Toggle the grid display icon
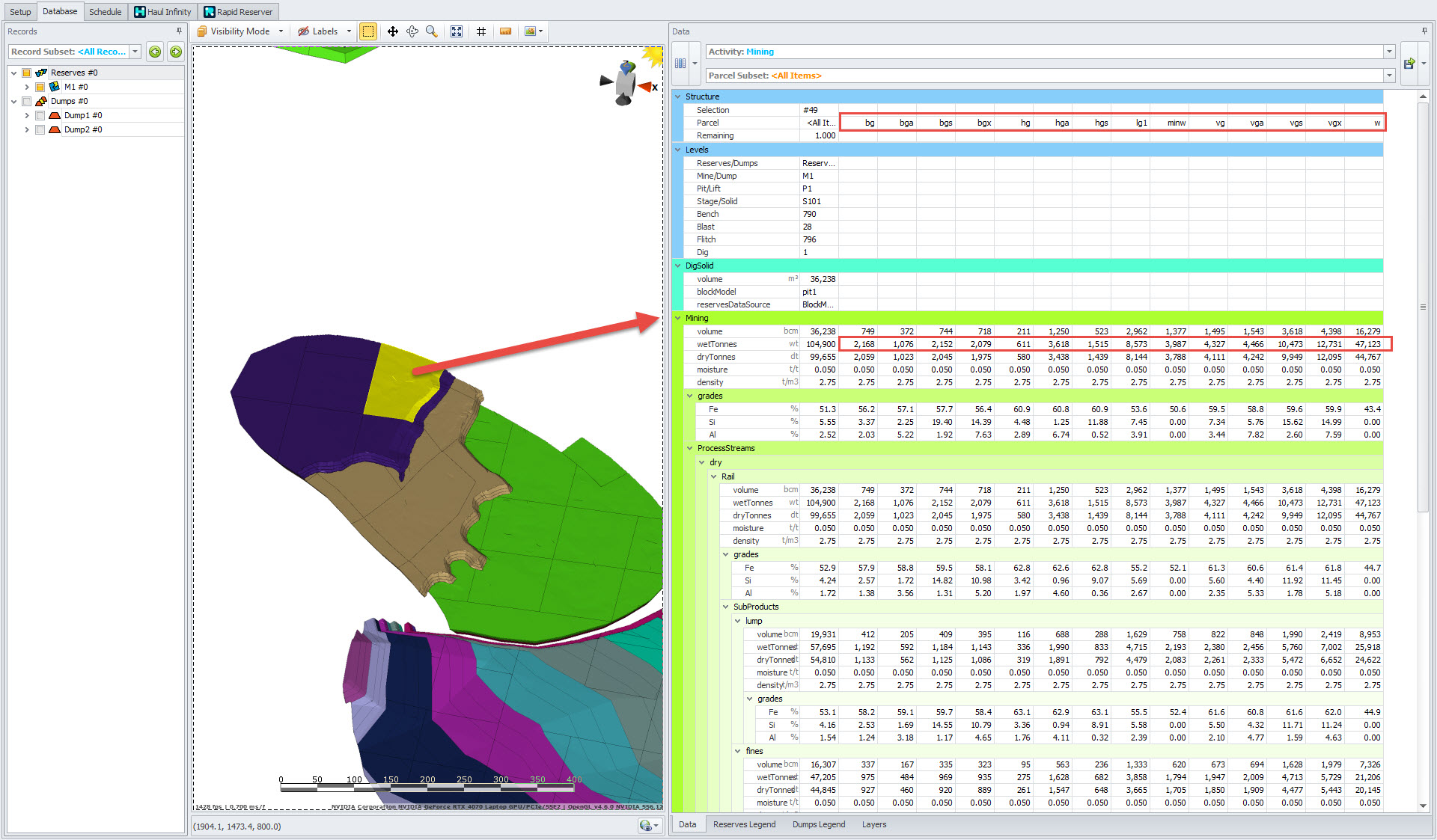The image size is (1437, 840). [481, 31]
